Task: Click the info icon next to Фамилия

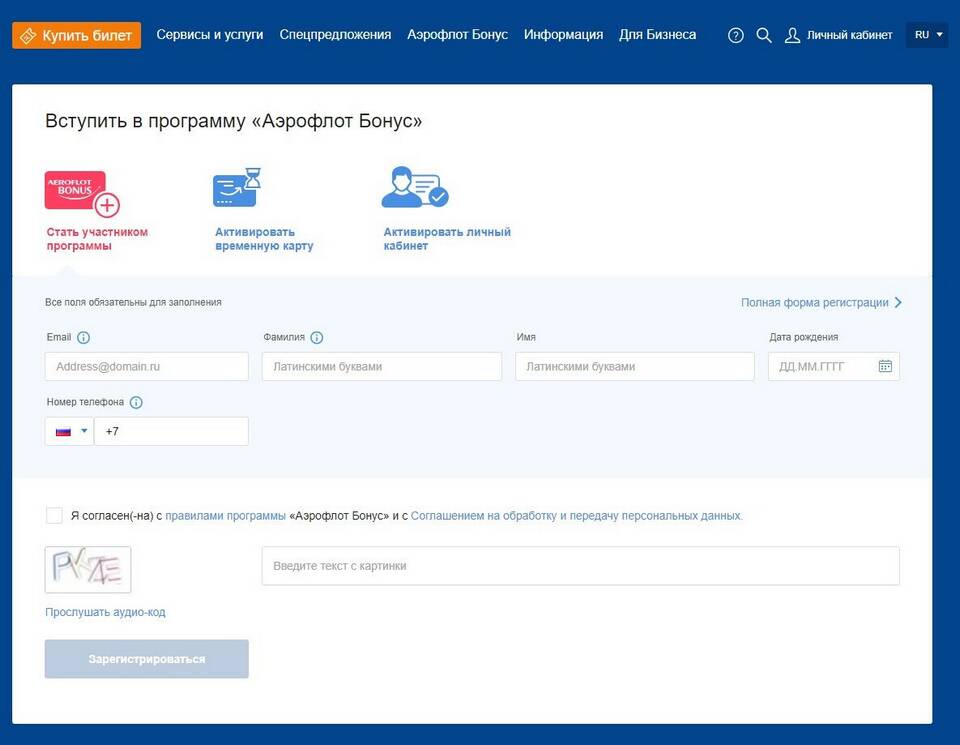Action: coord(317,338)
